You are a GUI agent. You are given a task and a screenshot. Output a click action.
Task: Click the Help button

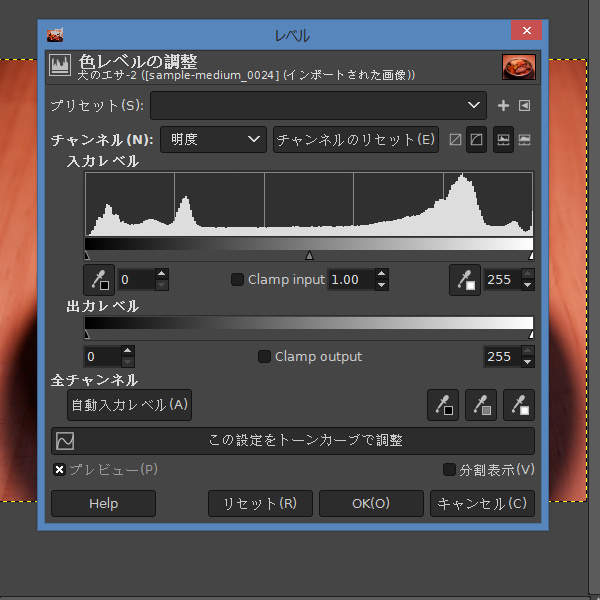(103, 504)
